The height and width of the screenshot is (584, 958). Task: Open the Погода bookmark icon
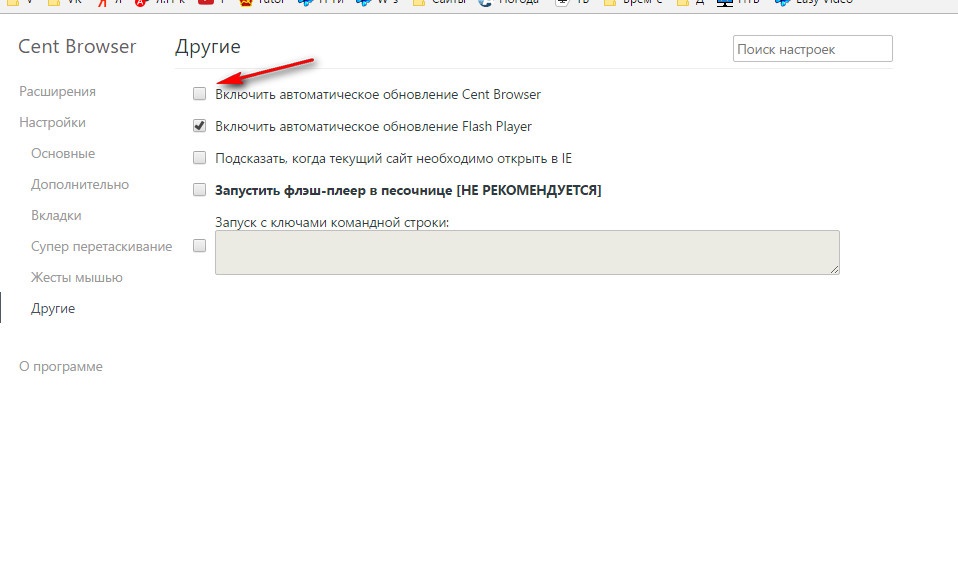[487, 3]
